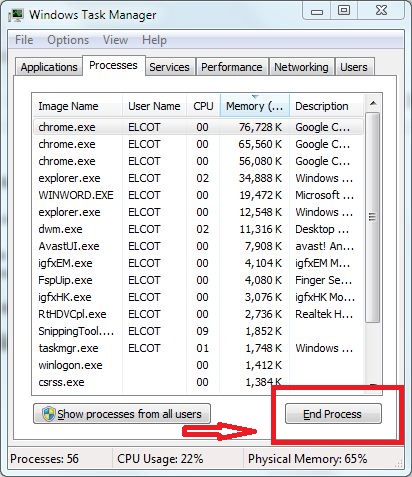Click the shield icon on Show processes button
412x477 pixels.
[49, 414]
